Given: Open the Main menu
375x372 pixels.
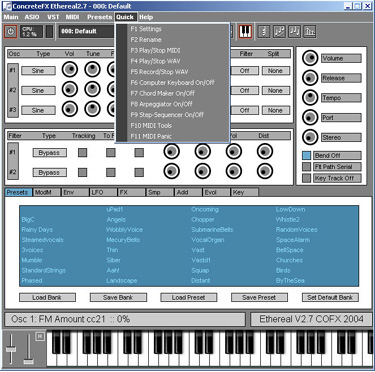Looking at the screenshot, I should 11,17.
